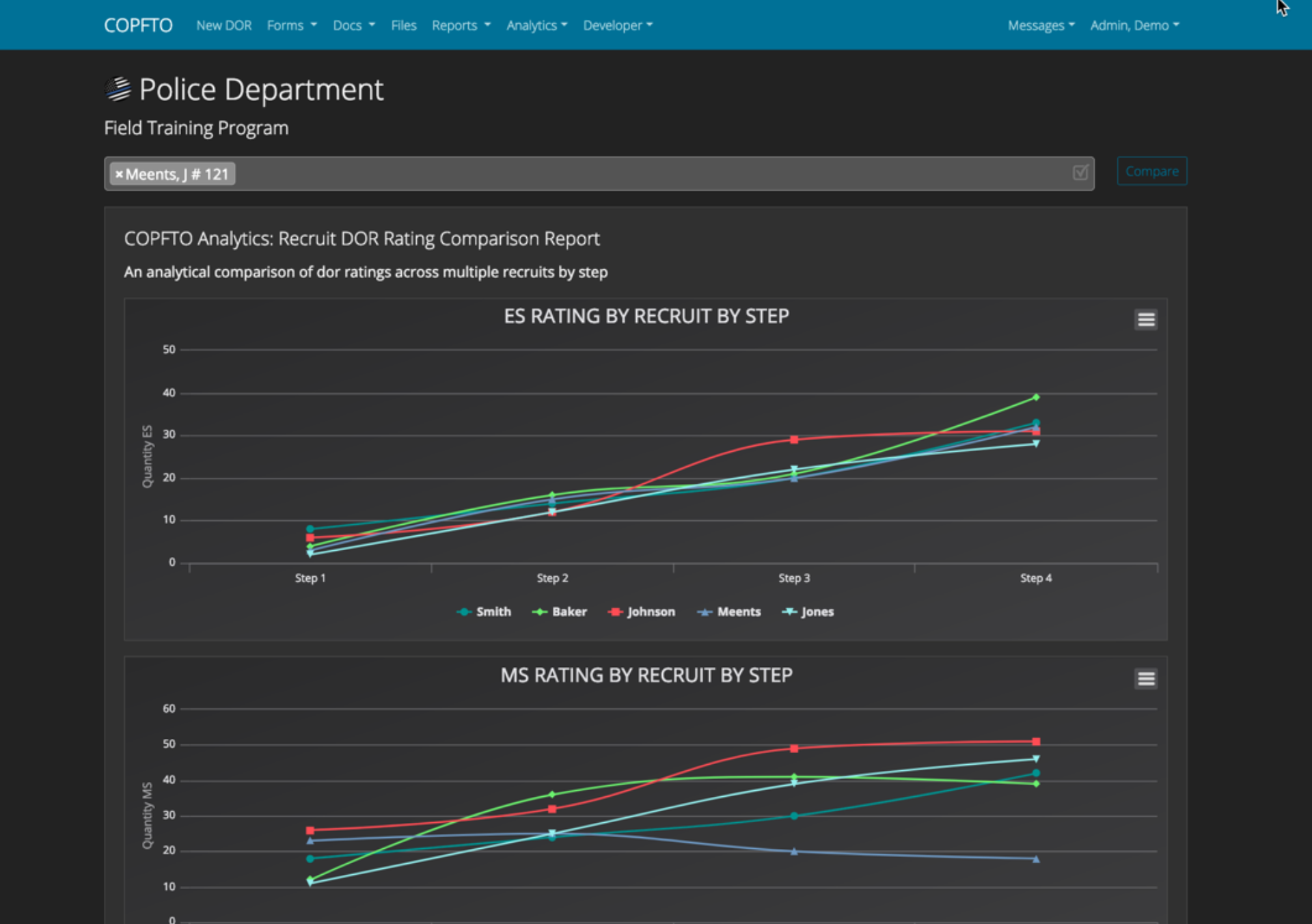Viewport: 1312px width, 924px height.
Task: Click the 'Police Department' heading
Action: coord(261,90)
